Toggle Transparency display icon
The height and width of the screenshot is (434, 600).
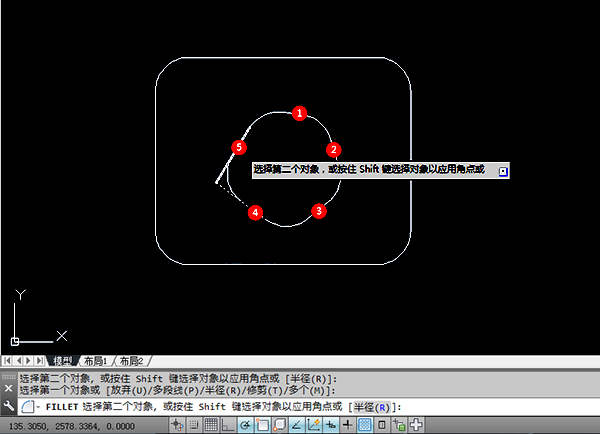pyautogui.click(x=365, y=425)
